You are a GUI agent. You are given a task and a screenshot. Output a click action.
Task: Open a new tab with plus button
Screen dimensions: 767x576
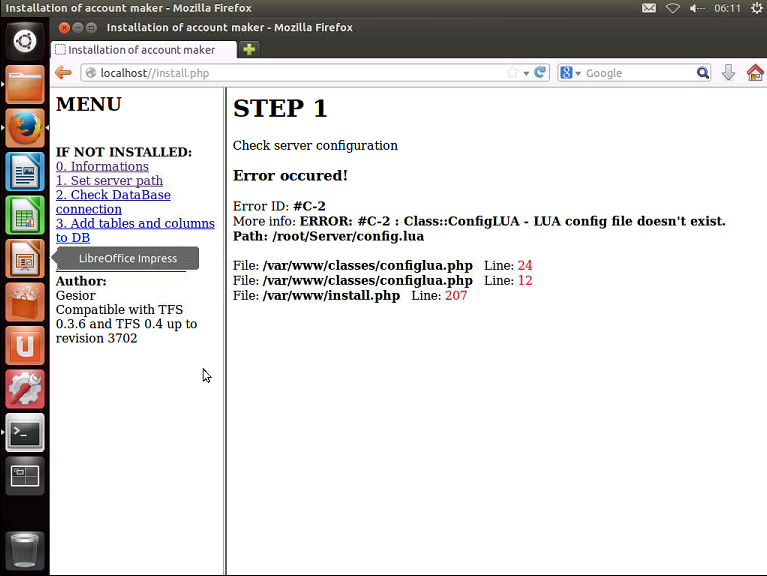[x=249, y=49]
